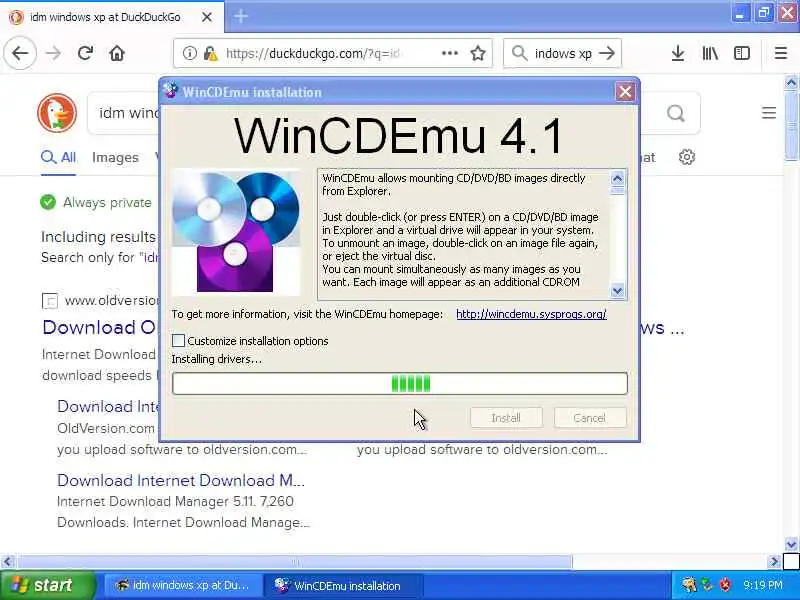
Task: Switch to Firefox taskbar button
Action: [183, 585]
